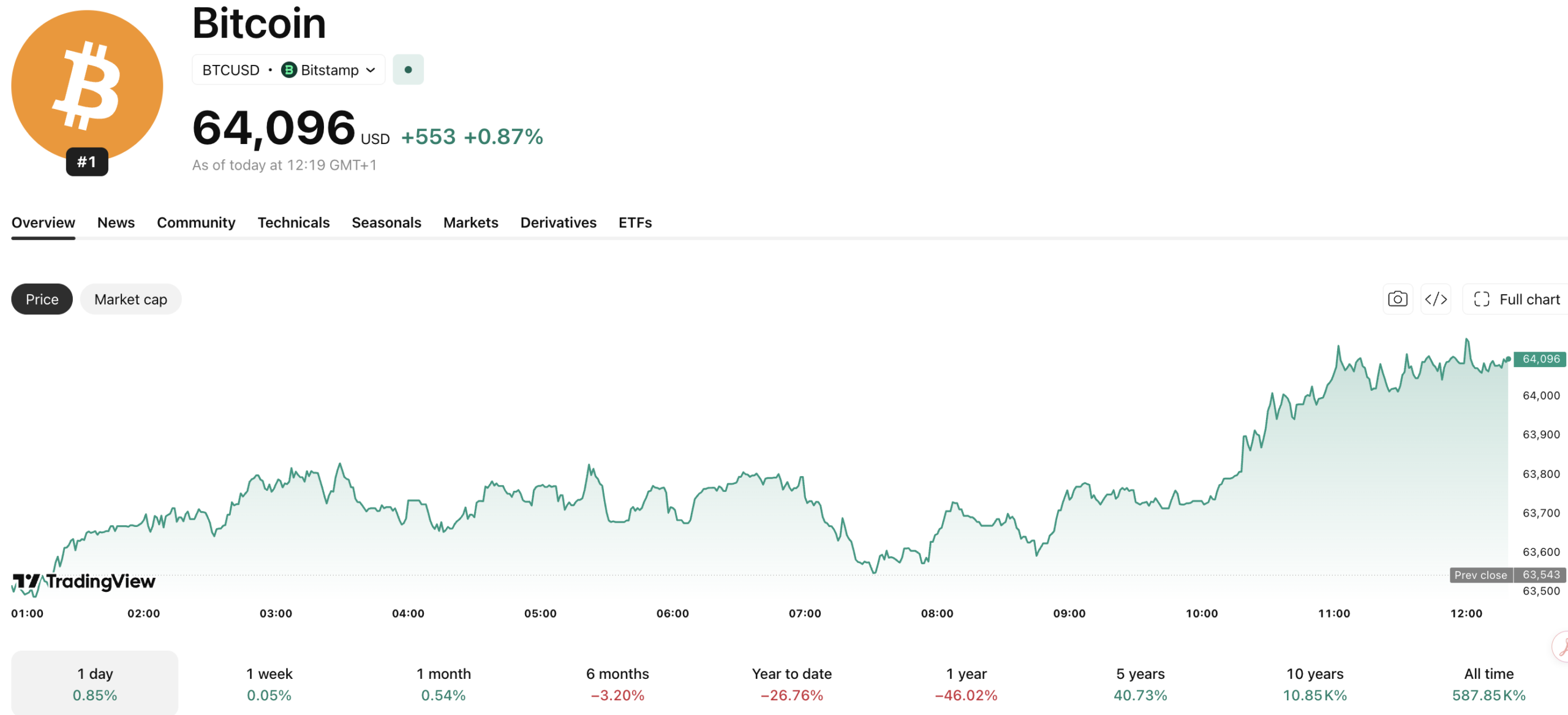Switch chart to Price view
This screenshot has height=715, width=1568.
[42, 299]
